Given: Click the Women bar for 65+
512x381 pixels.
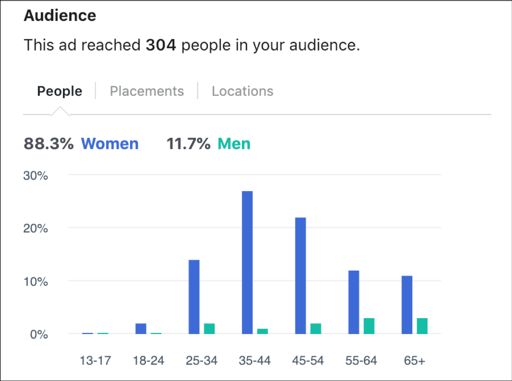Looking at the screenshot, I should pos(407,305).
